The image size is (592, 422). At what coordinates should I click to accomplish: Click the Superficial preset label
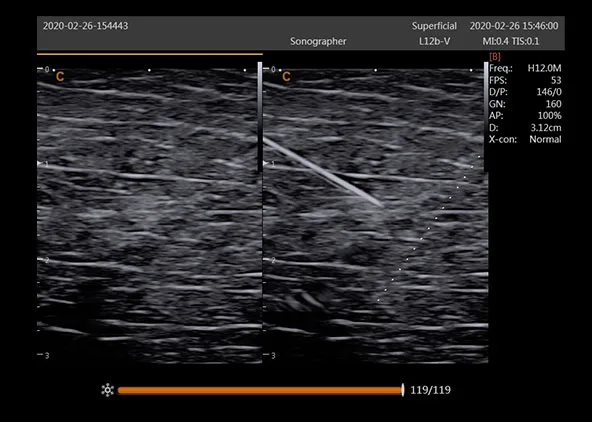(x=434, y=26)
